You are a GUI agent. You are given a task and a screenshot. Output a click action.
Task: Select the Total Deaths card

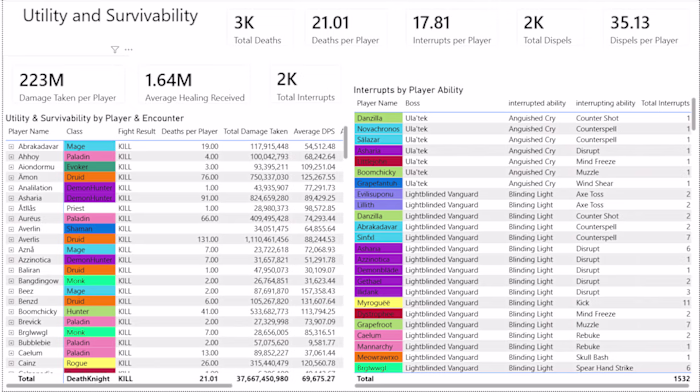[x=258, y=29]
